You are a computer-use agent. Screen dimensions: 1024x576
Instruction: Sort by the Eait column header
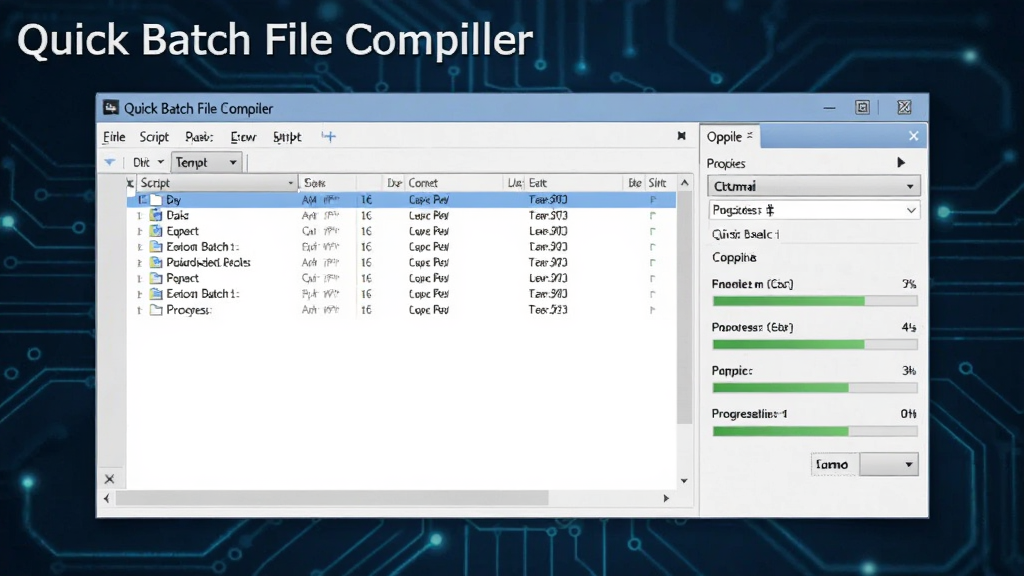coord(575,184)
